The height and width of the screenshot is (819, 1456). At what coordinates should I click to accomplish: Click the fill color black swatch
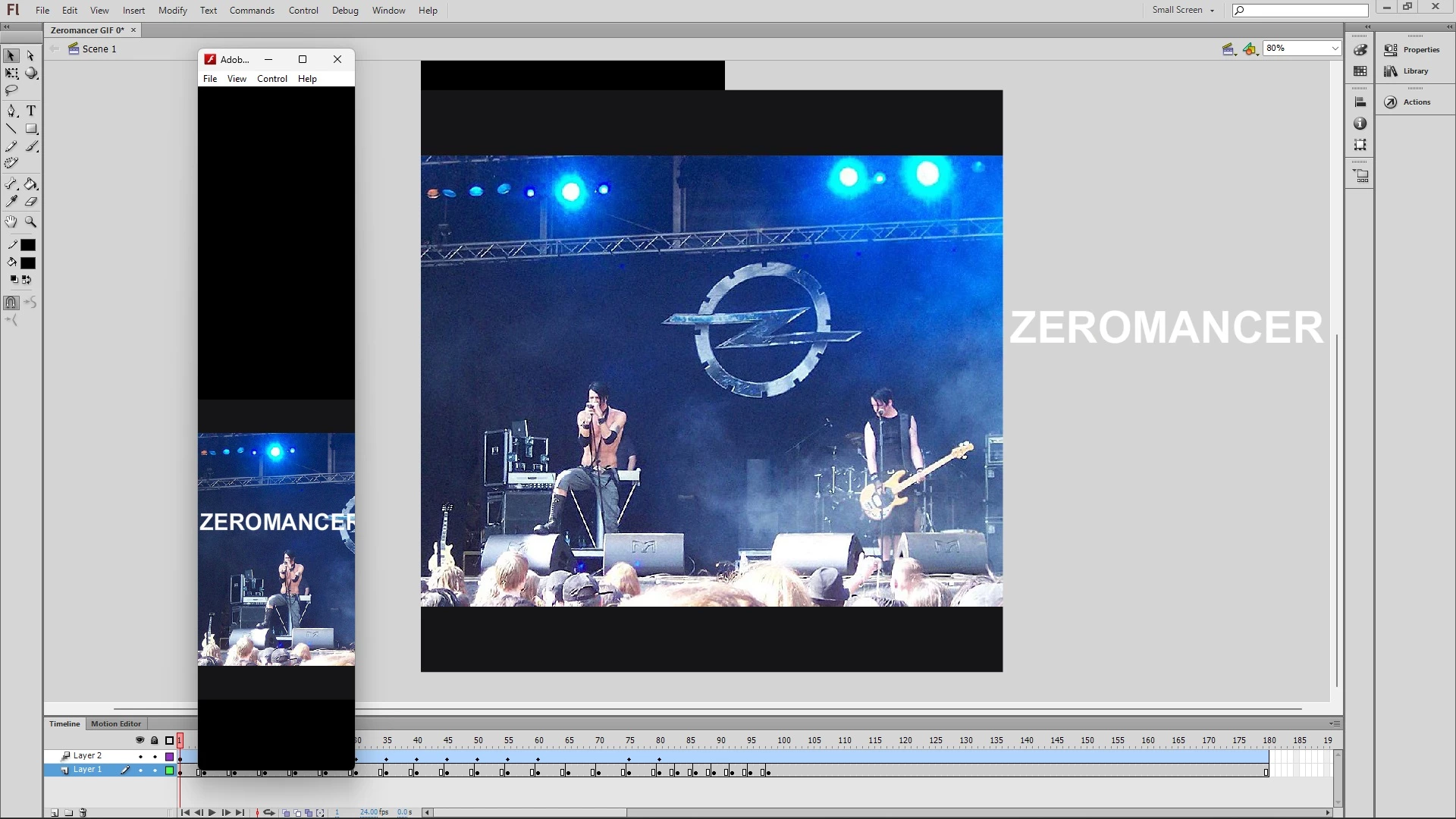click(28, 263)
